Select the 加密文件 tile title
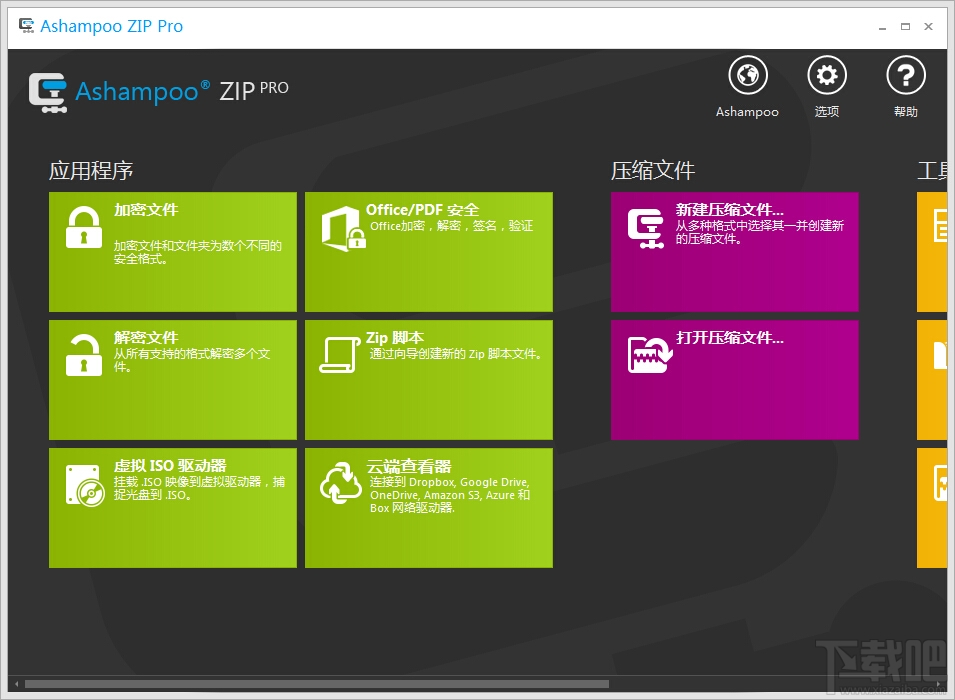 146,210
